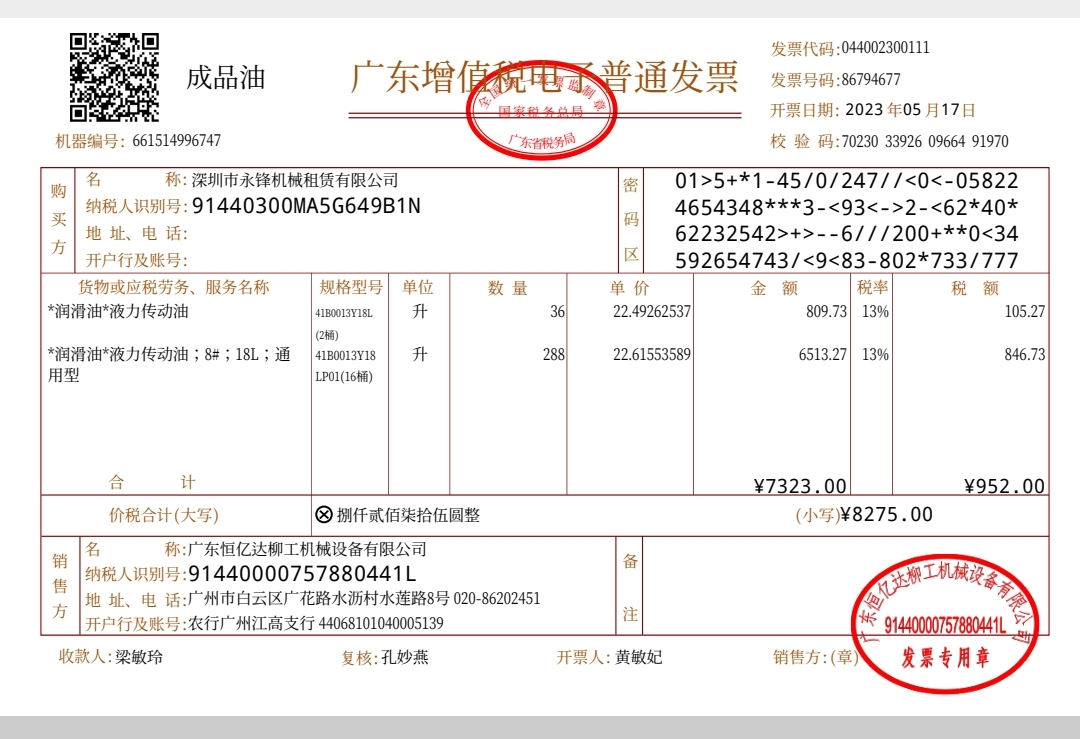Click the check code 70230 33926 09664 91970
The height and width of the screenshot is (739, 1080).
(924, 142)
